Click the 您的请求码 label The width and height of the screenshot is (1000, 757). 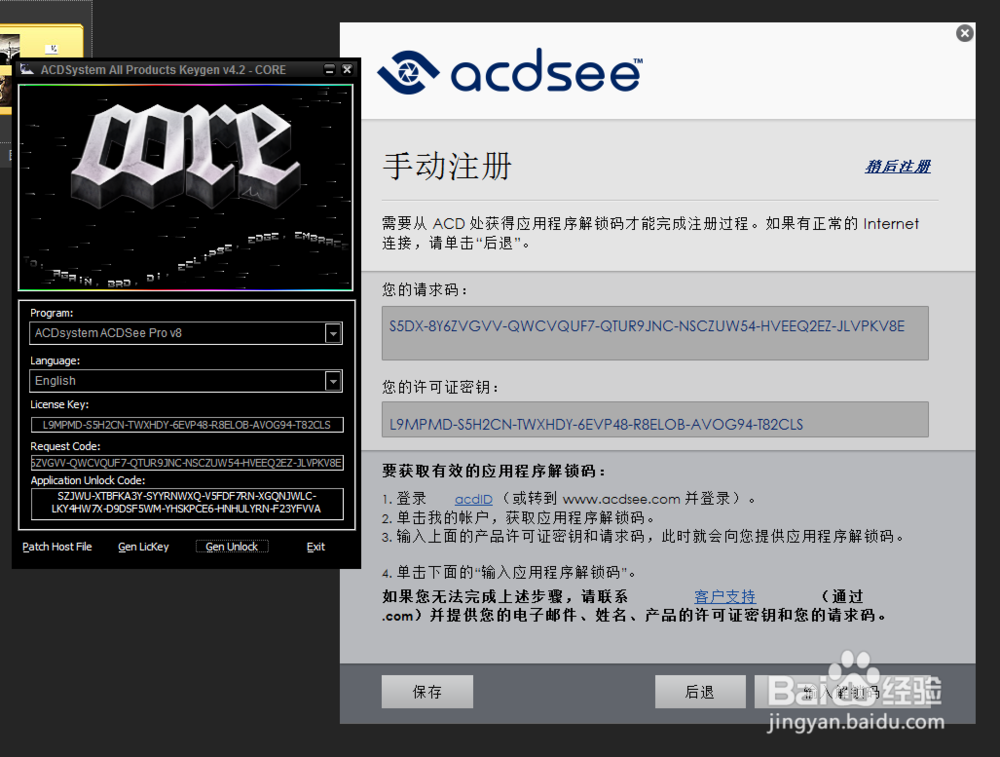(425, 290)
